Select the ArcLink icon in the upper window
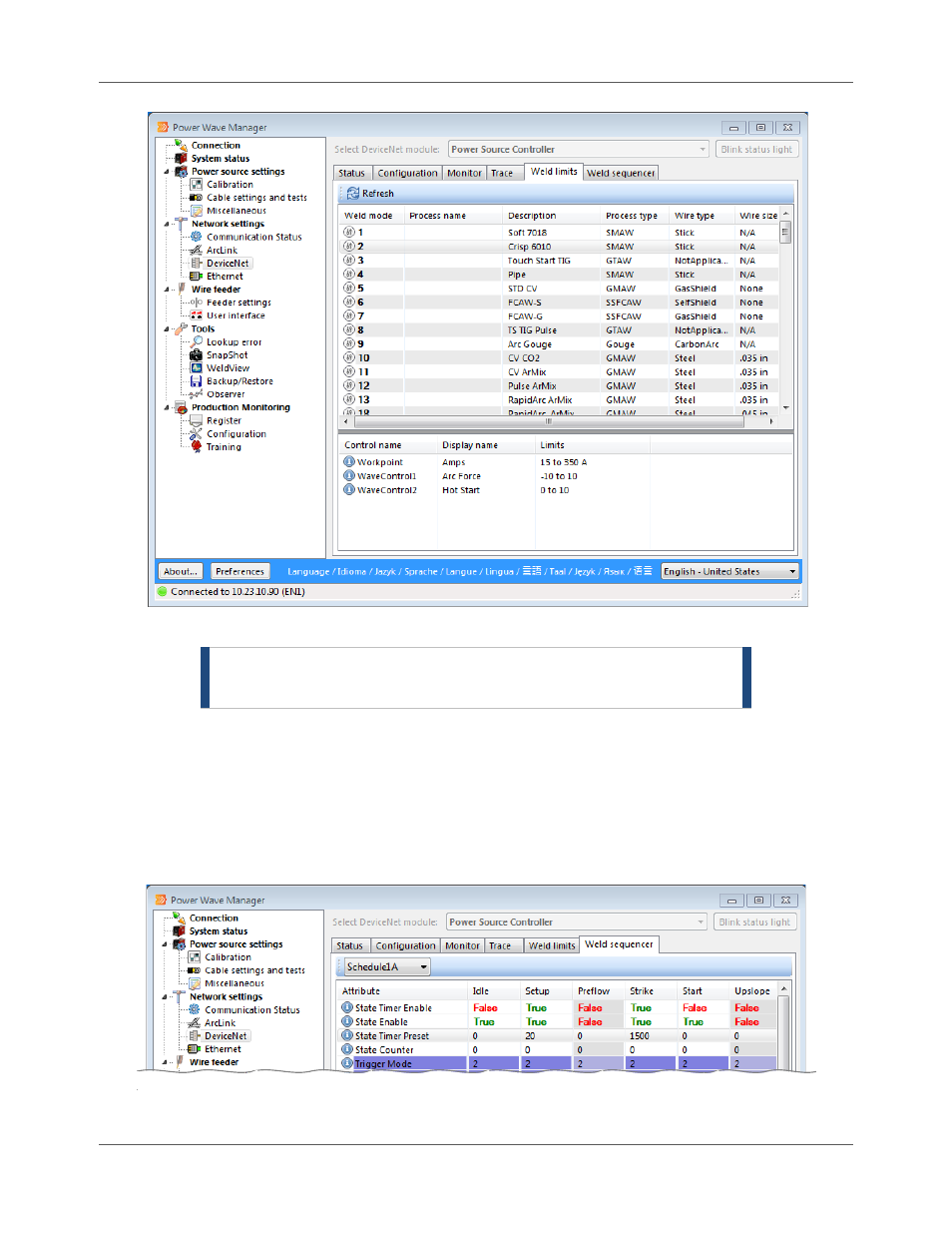The width and height of the screenshot is (952, 1233). pos(196,250)
